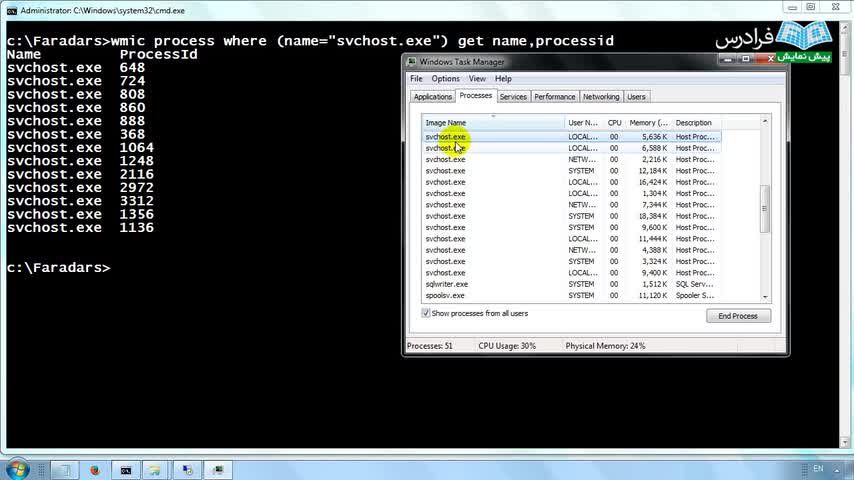Click the taskbar icon right of Explorer
Screen dimensions: 854x480
click(187, 470)
